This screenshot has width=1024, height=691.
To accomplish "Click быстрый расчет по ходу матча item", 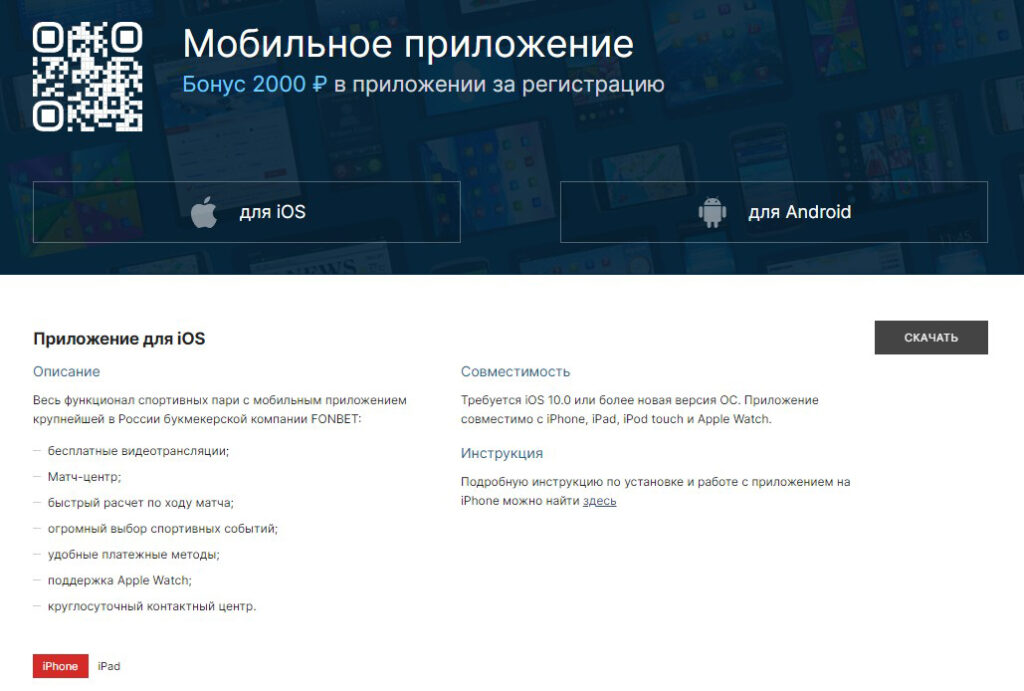I will point(140,503).
